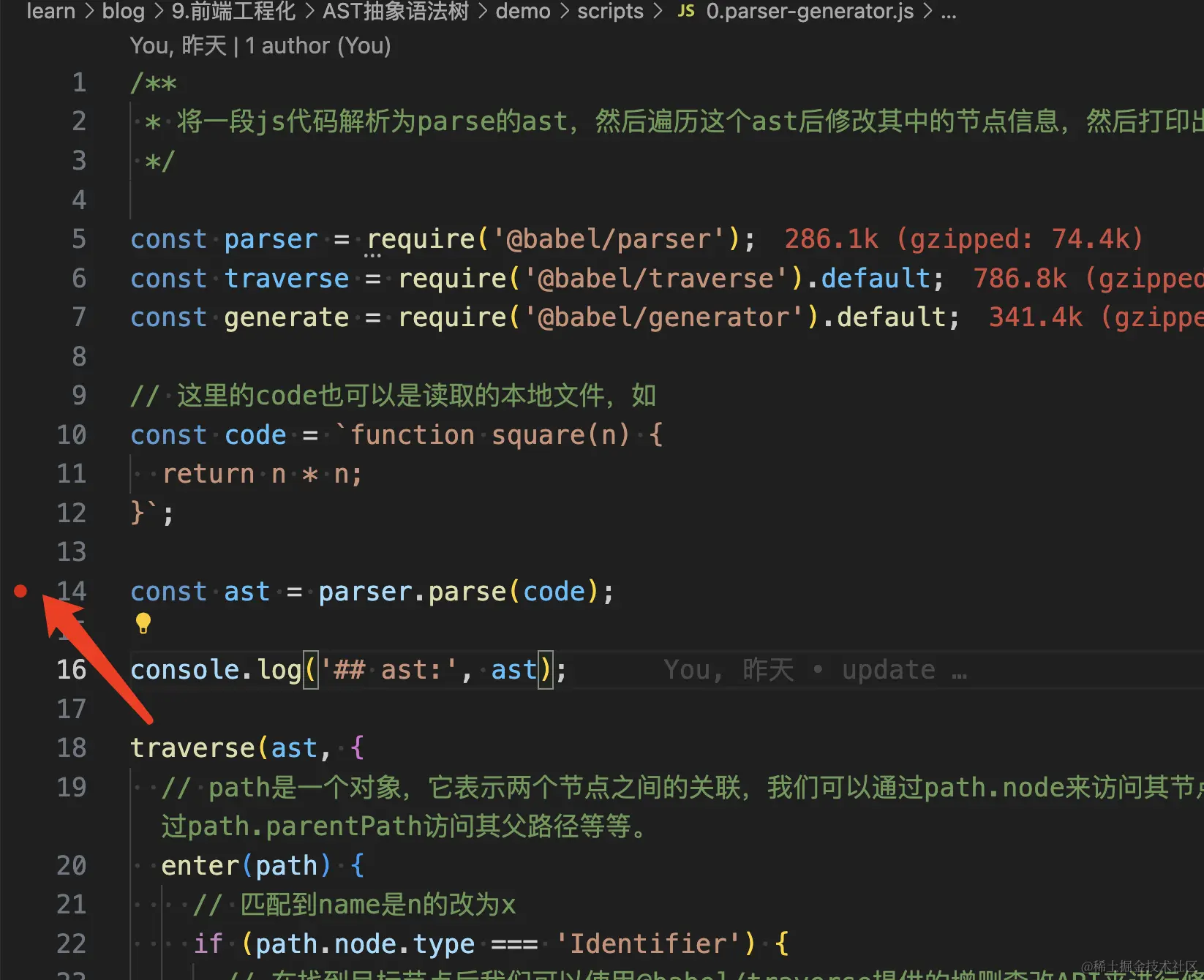This screenshot has width=1204, height=980.
Task: Click the learn breadcrumb root item
Action: (x=50, y=12)
